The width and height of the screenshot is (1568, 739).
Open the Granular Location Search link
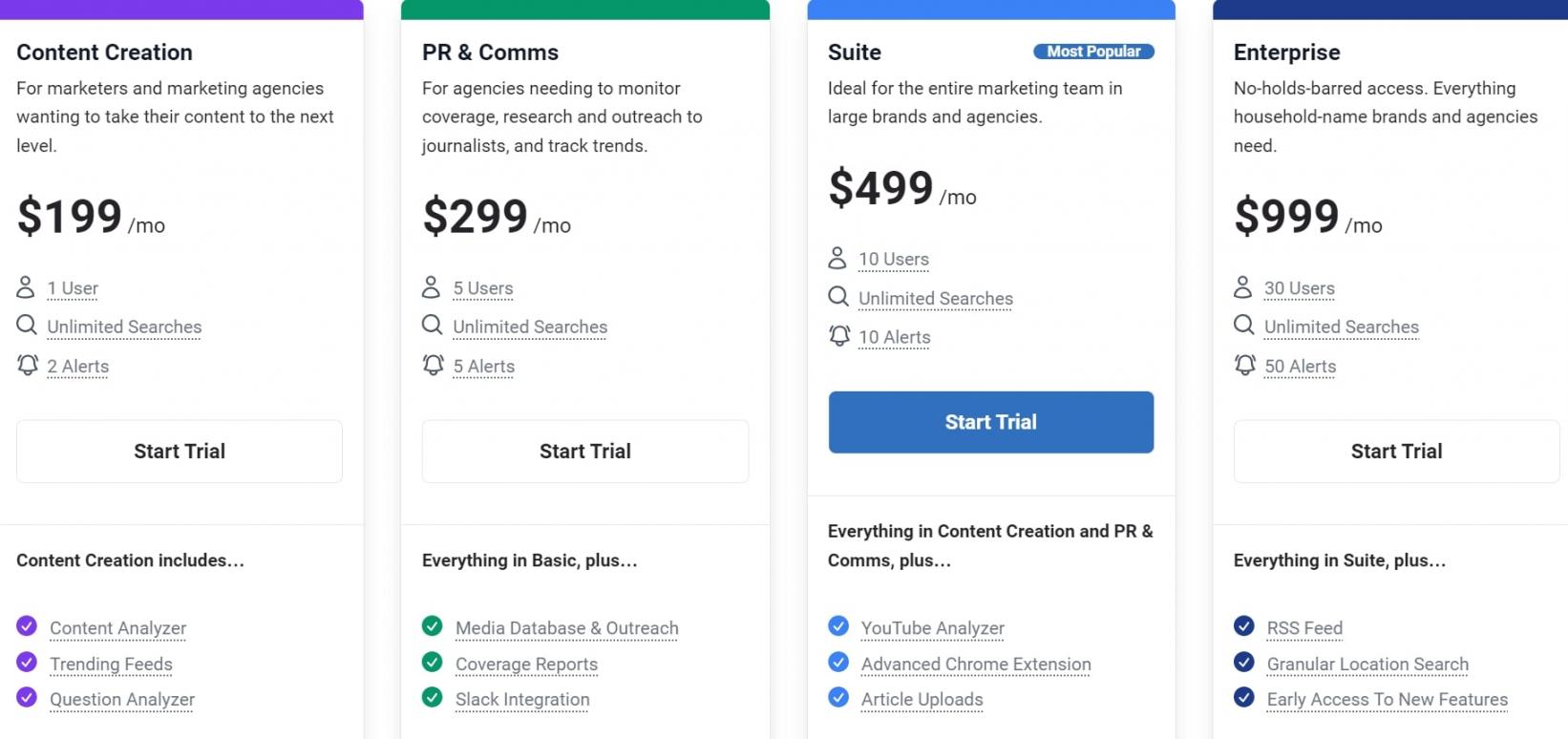(x=1367, y=665)
